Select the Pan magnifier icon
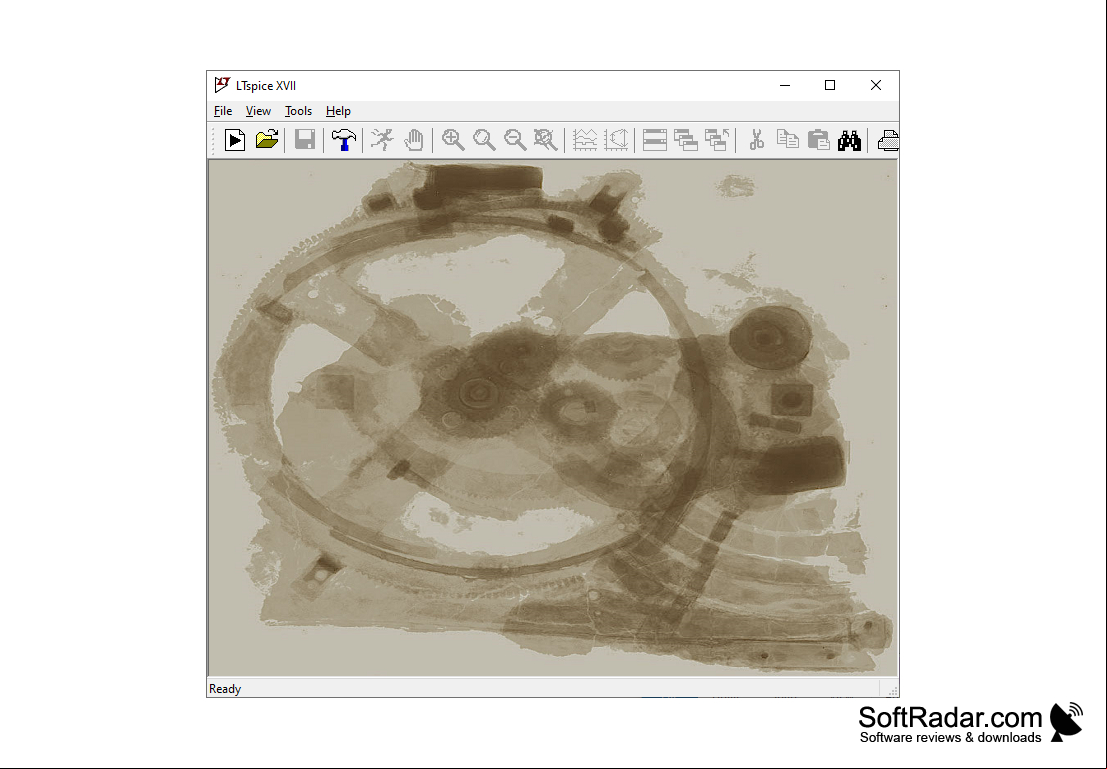This screenshot has width=1107, height=769. coord(484,140)
